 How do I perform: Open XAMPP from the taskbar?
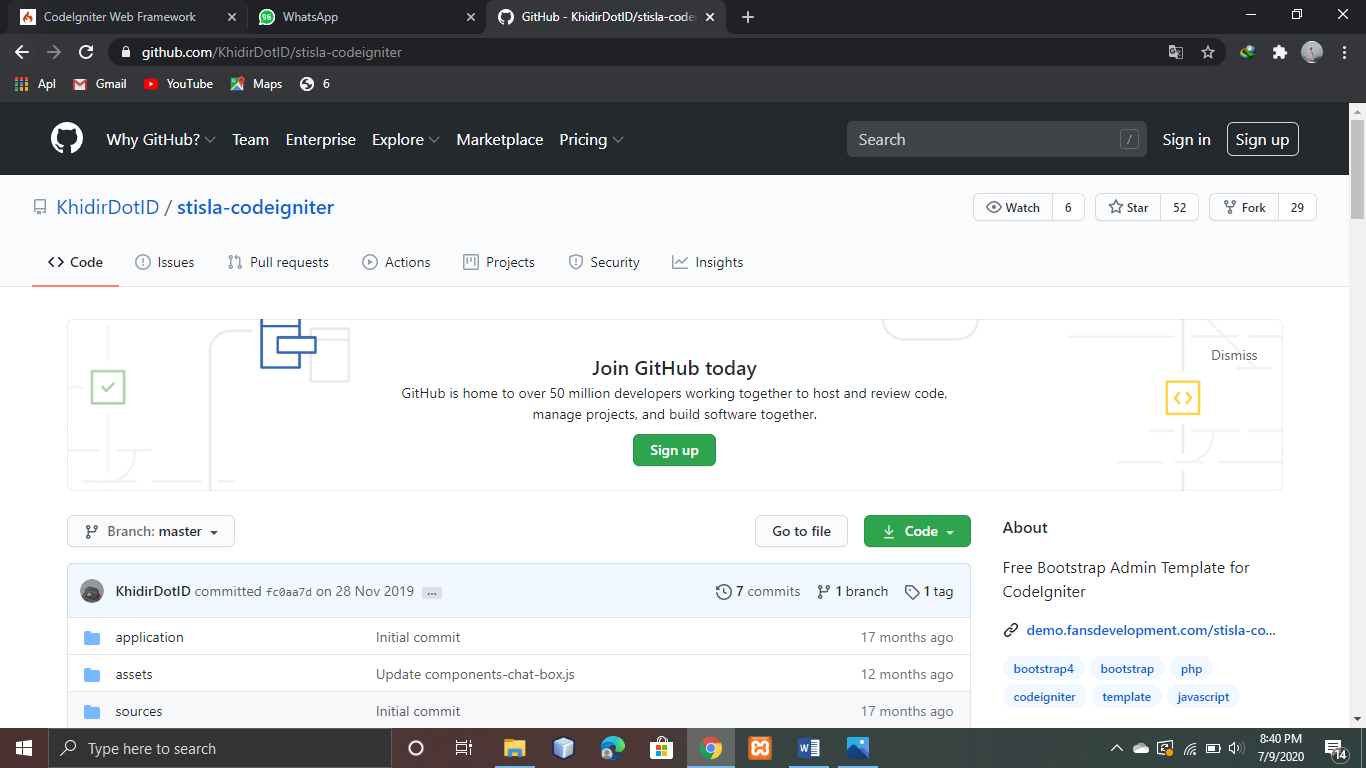point(759,748)
